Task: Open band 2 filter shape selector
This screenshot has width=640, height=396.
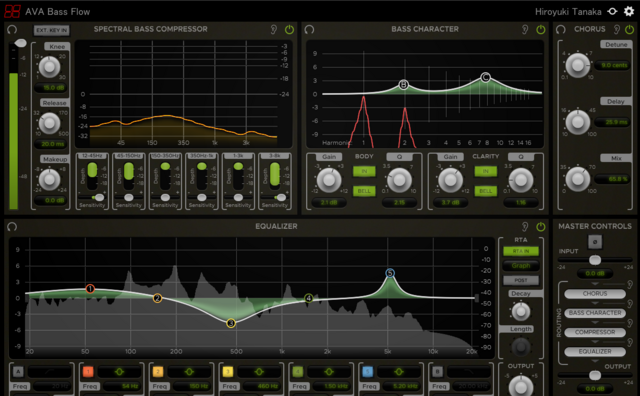Action: click(189, 372)
